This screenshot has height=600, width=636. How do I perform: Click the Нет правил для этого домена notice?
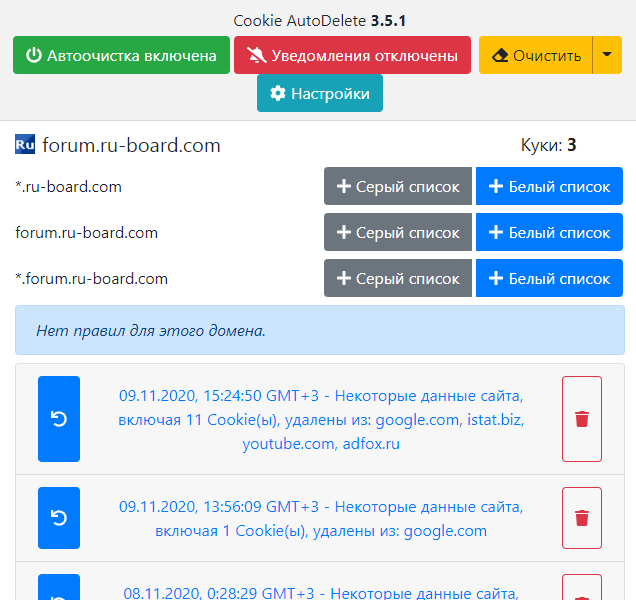(320, 330)
